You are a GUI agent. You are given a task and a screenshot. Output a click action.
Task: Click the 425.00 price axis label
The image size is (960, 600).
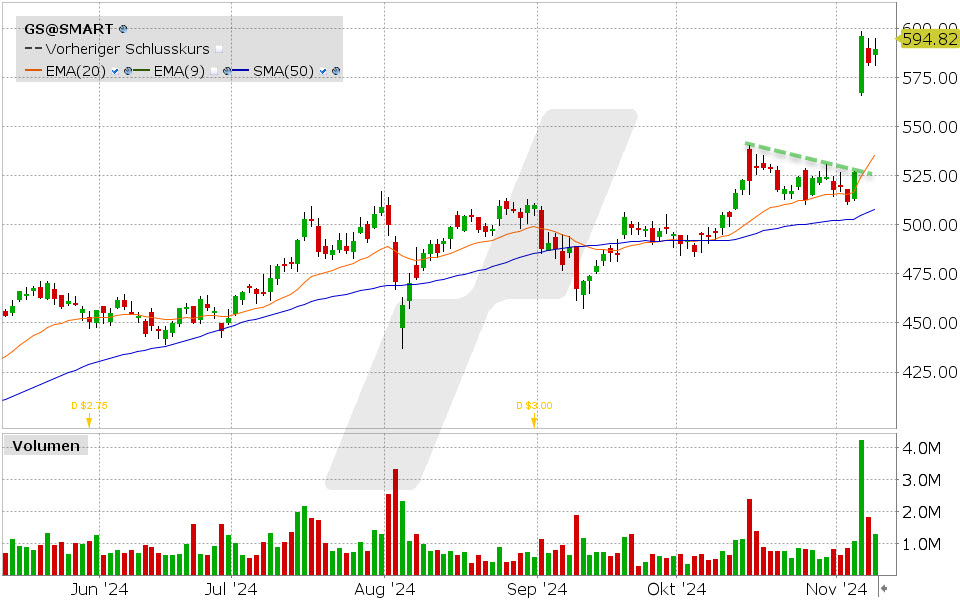point(930,372)
